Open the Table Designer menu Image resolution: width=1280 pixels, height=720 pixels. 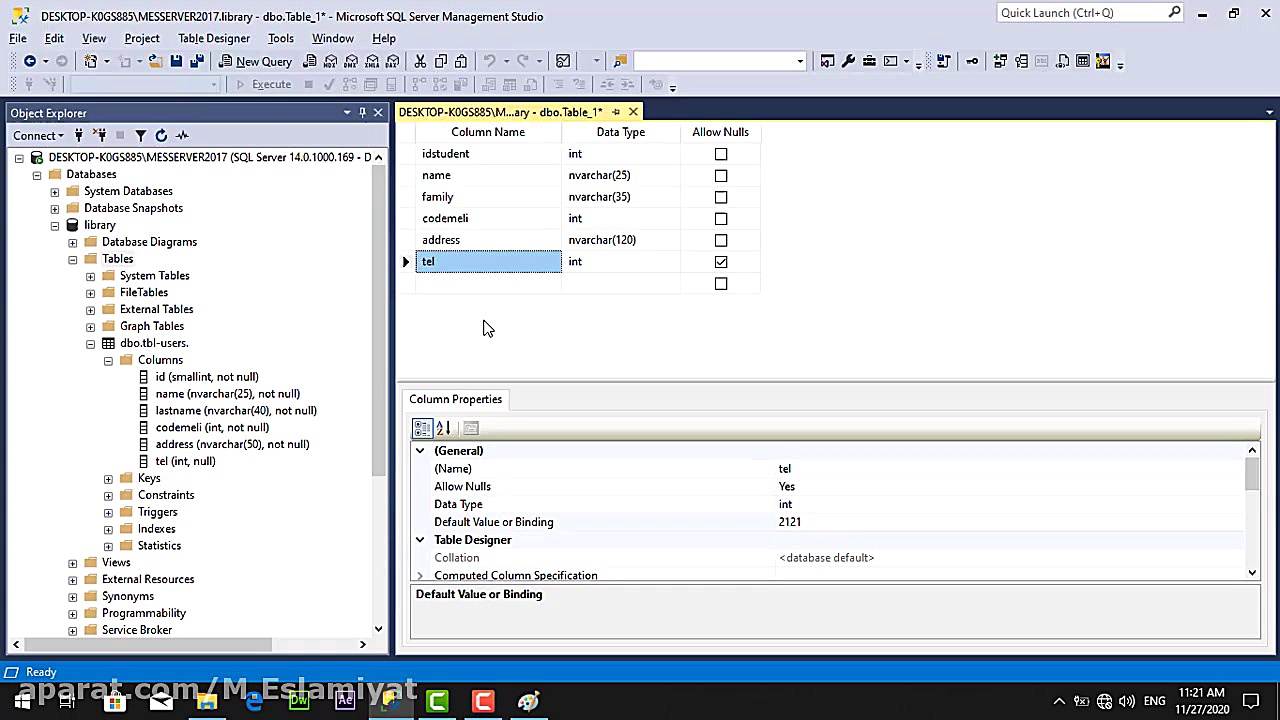[213, 38]
